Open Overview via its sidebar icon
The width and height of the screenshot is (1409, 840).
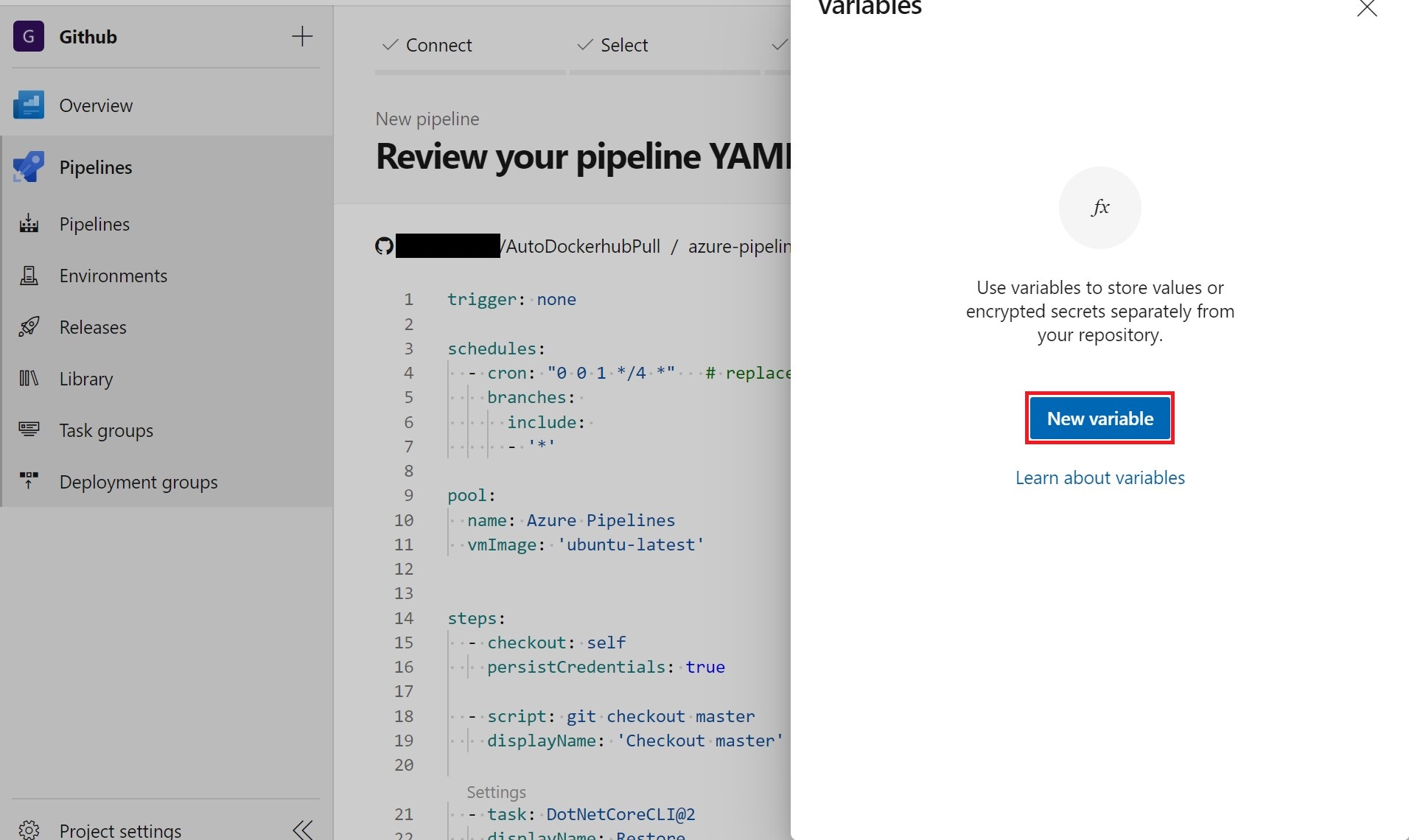(29, 105)
